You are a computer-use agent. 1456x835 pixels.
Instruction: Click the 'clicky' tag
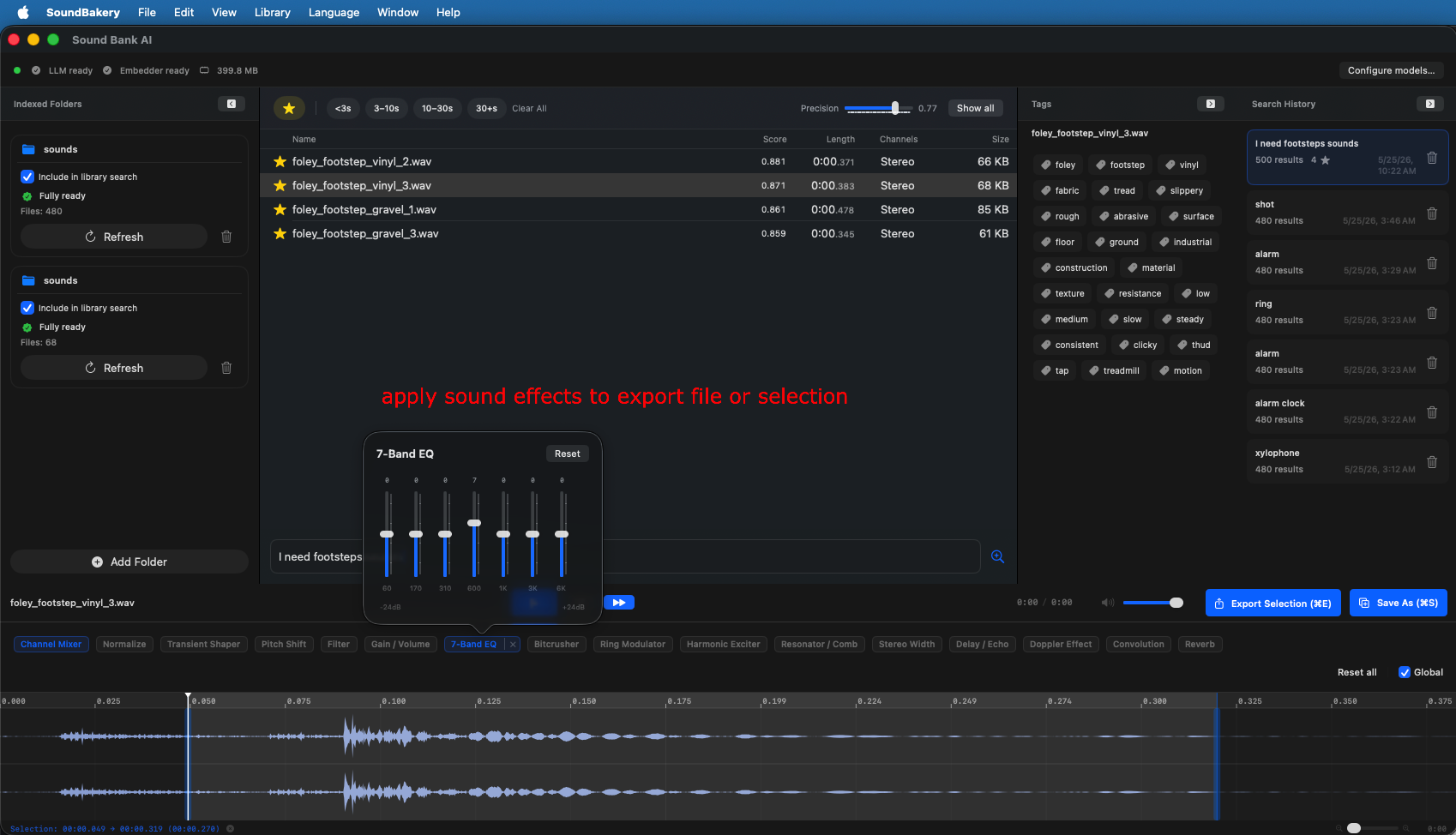pyautogui.click(x=1138, y=345)
